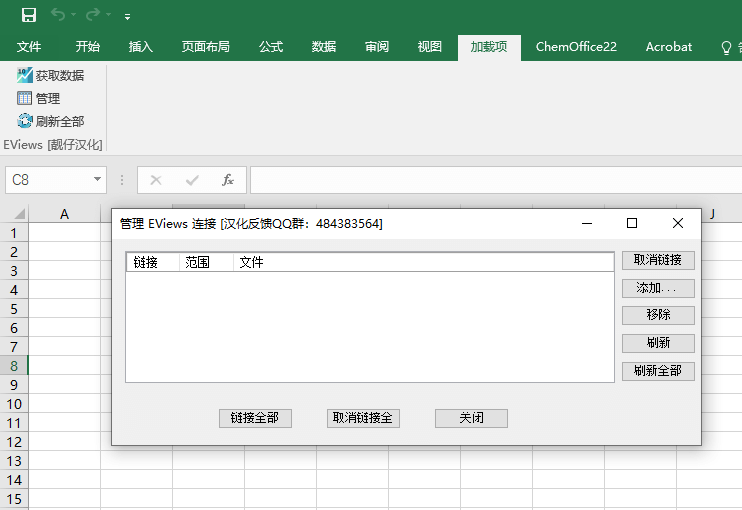
Task: Click the 链接全部 button
Action: pos(255,418)
